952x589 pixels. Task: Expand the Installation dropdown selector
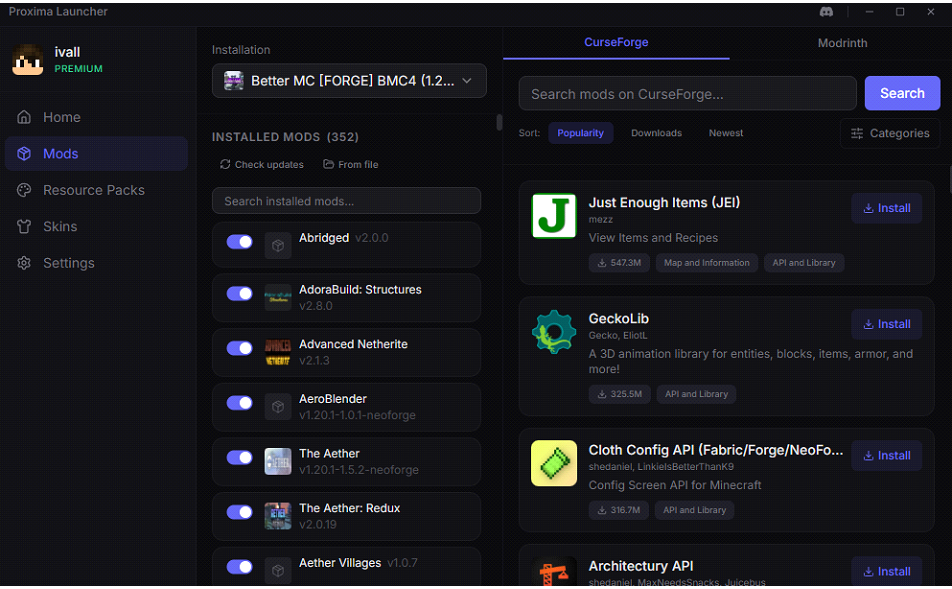pos(349,81)
